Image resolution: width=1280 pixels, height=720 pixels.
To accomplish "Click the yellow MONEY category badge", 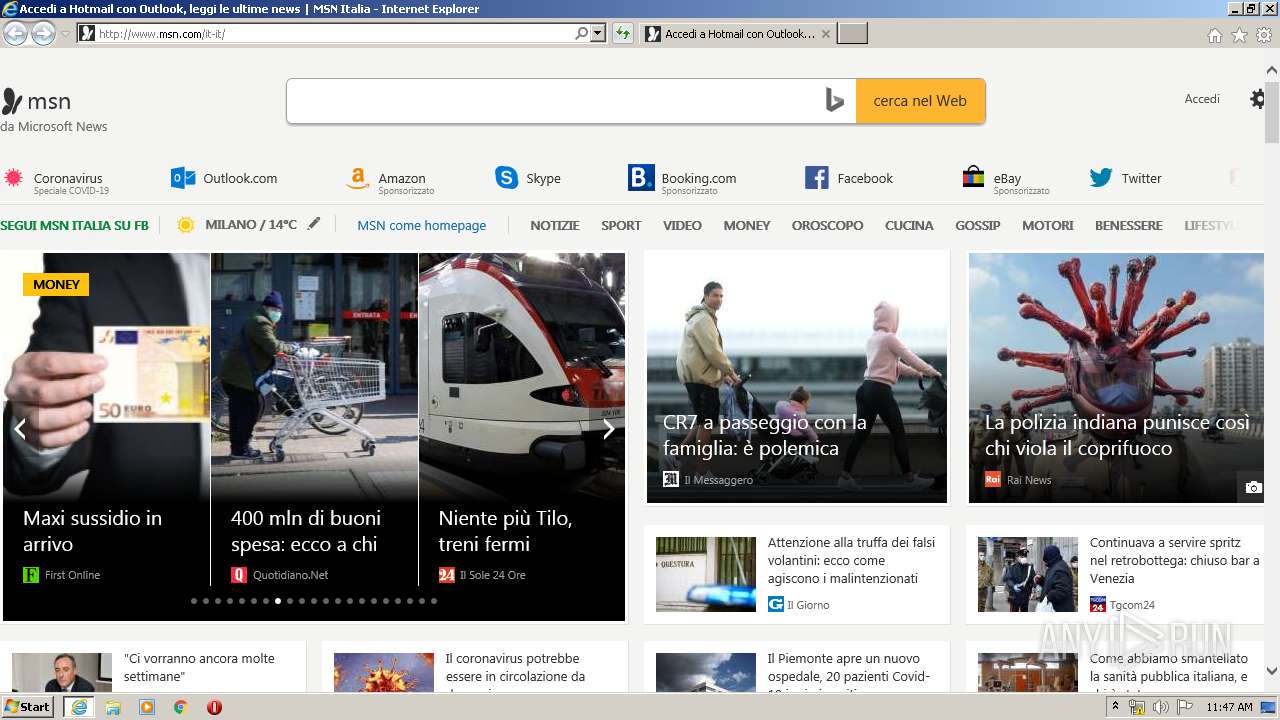I will pos(56,284).
